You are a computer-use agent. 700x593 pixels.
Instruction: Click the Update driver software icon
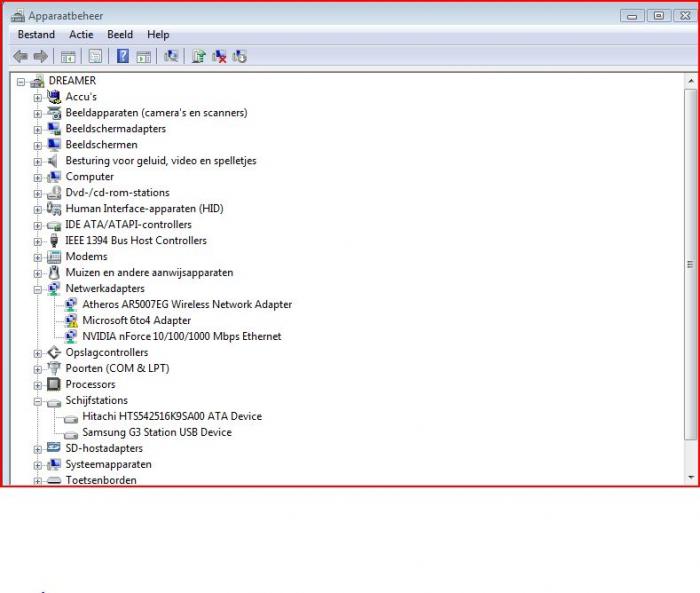click(198, 56)
